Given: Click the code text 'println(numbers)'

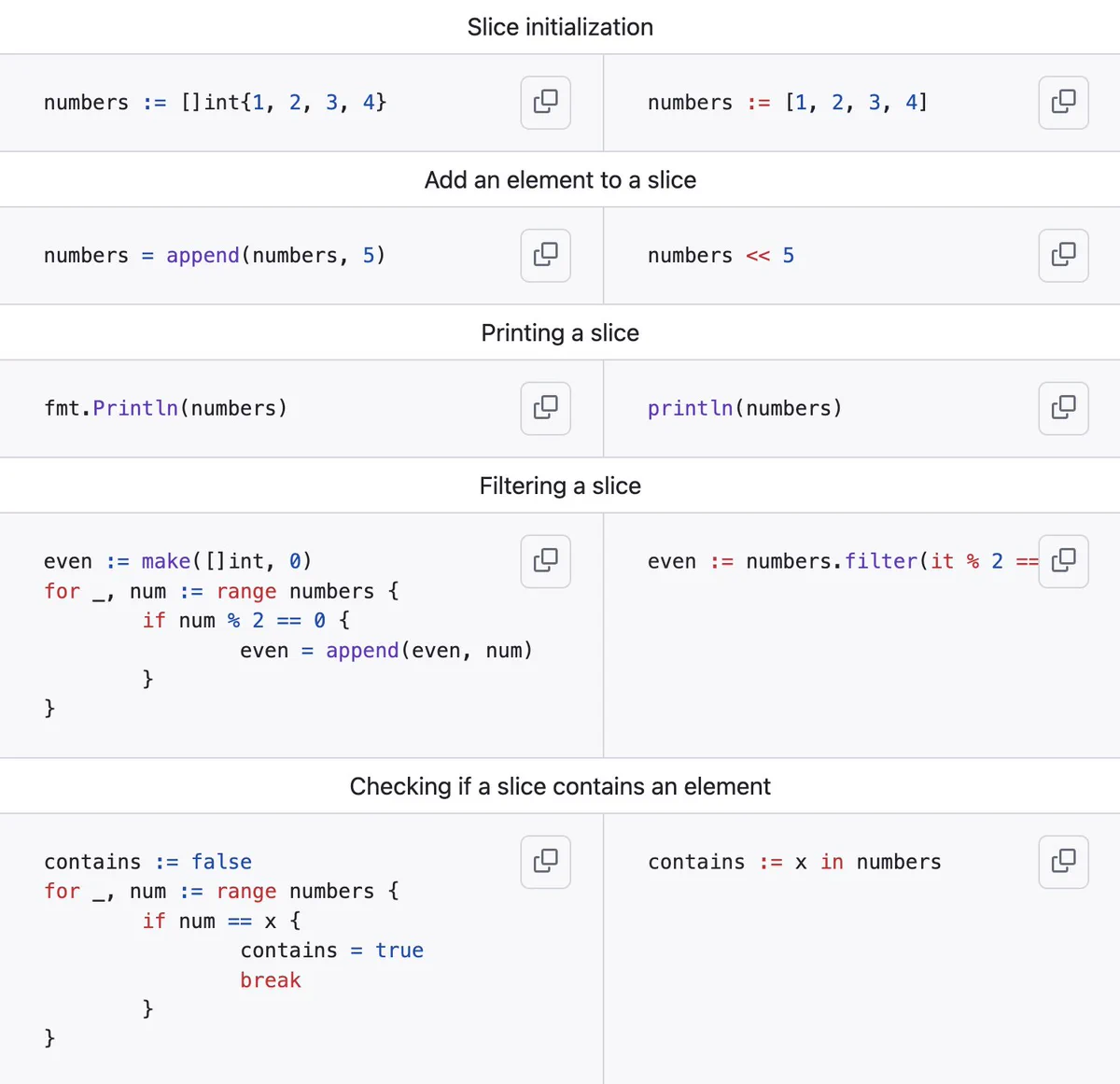Looking at the screenshot, I should [x=745, y=409].
